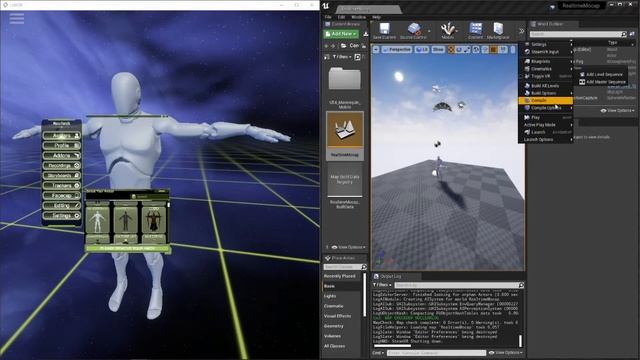Open the Lit view mode dropdown
Image resolution: width=640 pixels, height=360 pixels.
click(422, 50)
